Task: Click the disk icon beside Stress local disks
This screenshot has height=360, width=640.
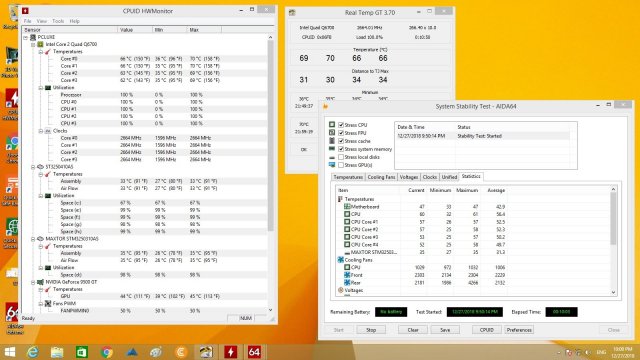Action: [332, 157]
